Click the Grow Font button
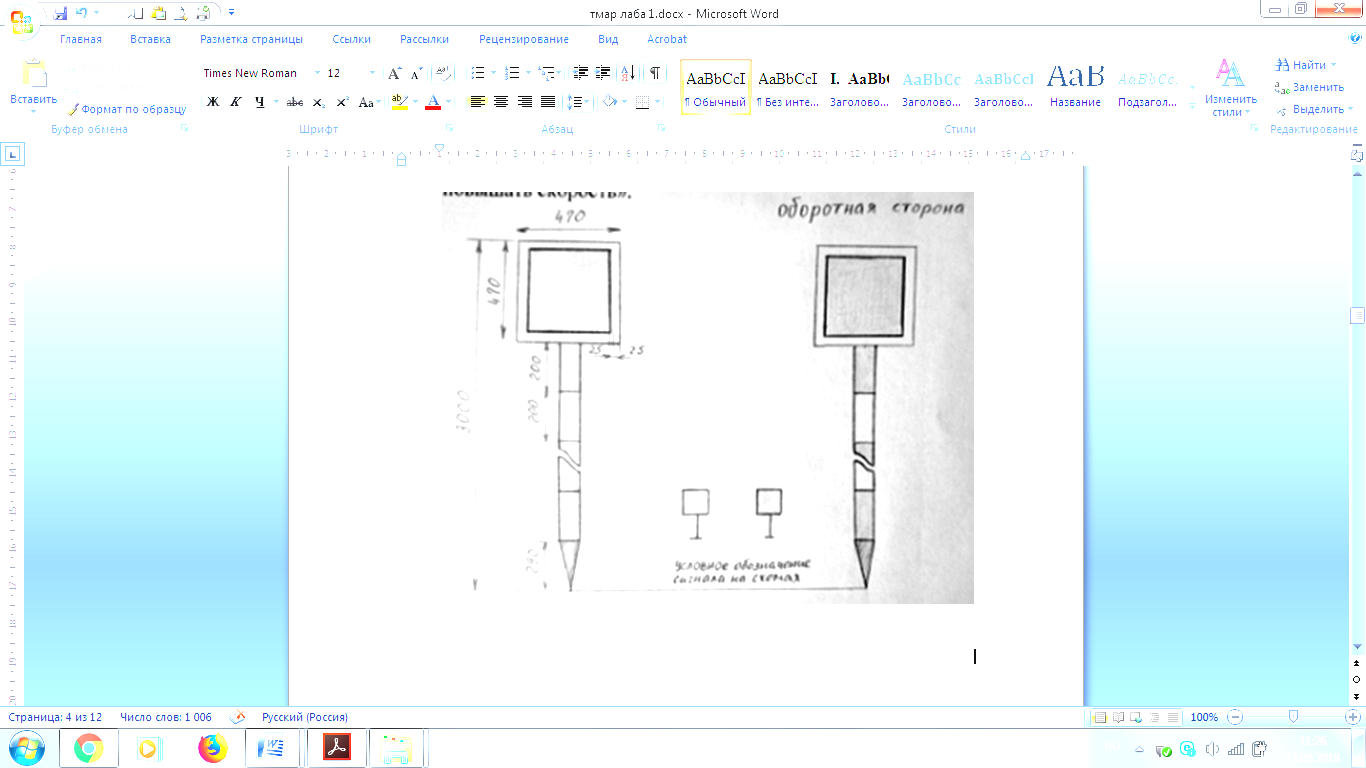The width and height of the screenshot is (1366, 768). [395, 73]
